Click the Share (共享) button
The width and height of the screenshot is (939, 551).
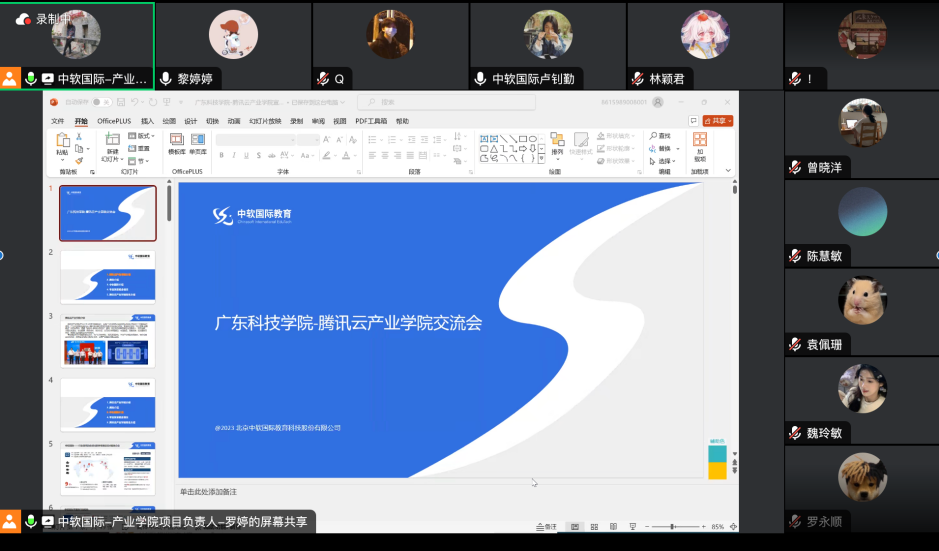pyautogui.click(x=718, y=121)
